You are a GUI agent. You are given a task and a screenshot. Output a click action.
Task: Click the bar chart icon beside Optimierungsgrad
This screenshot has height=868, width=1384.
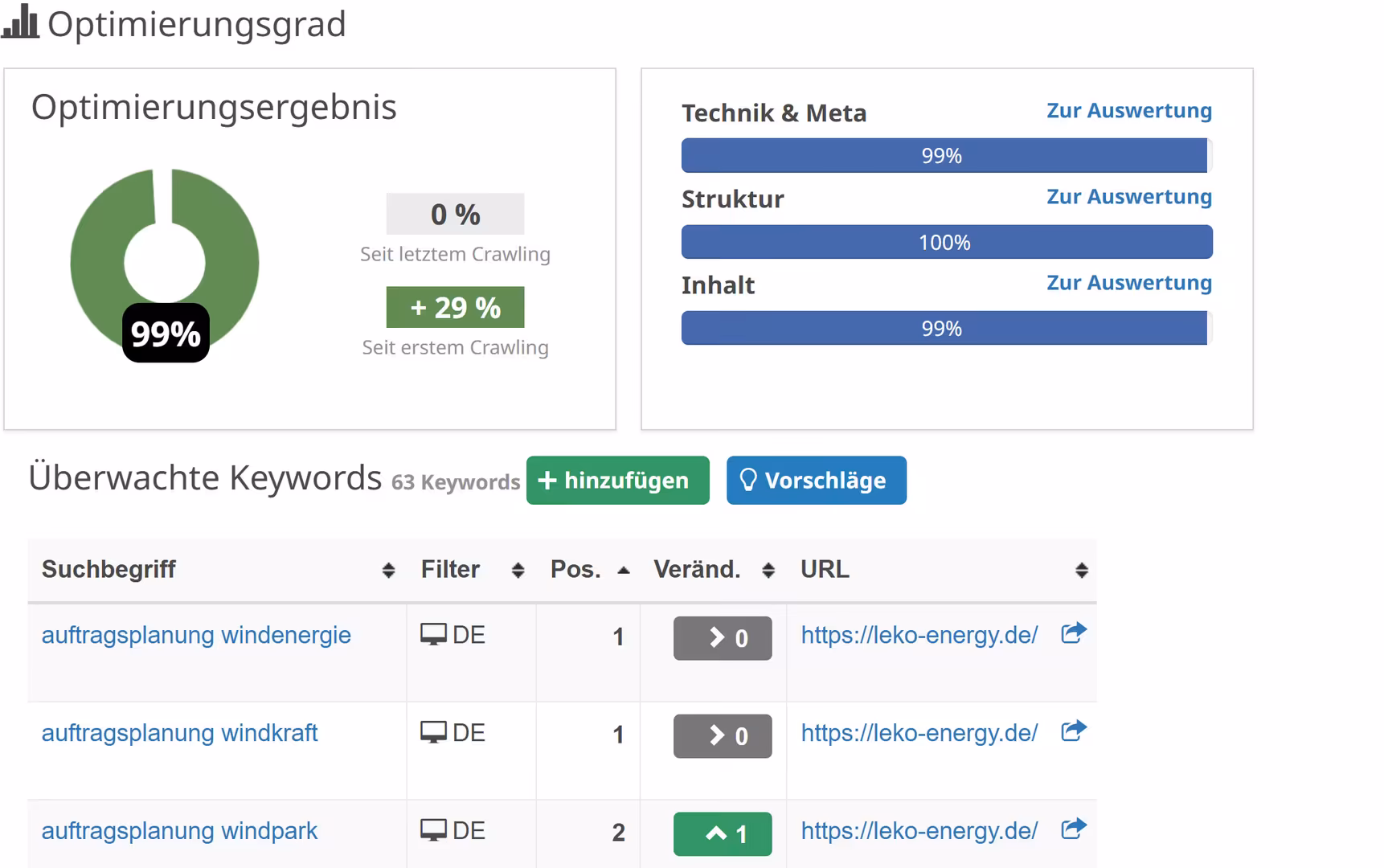[22, 24]
